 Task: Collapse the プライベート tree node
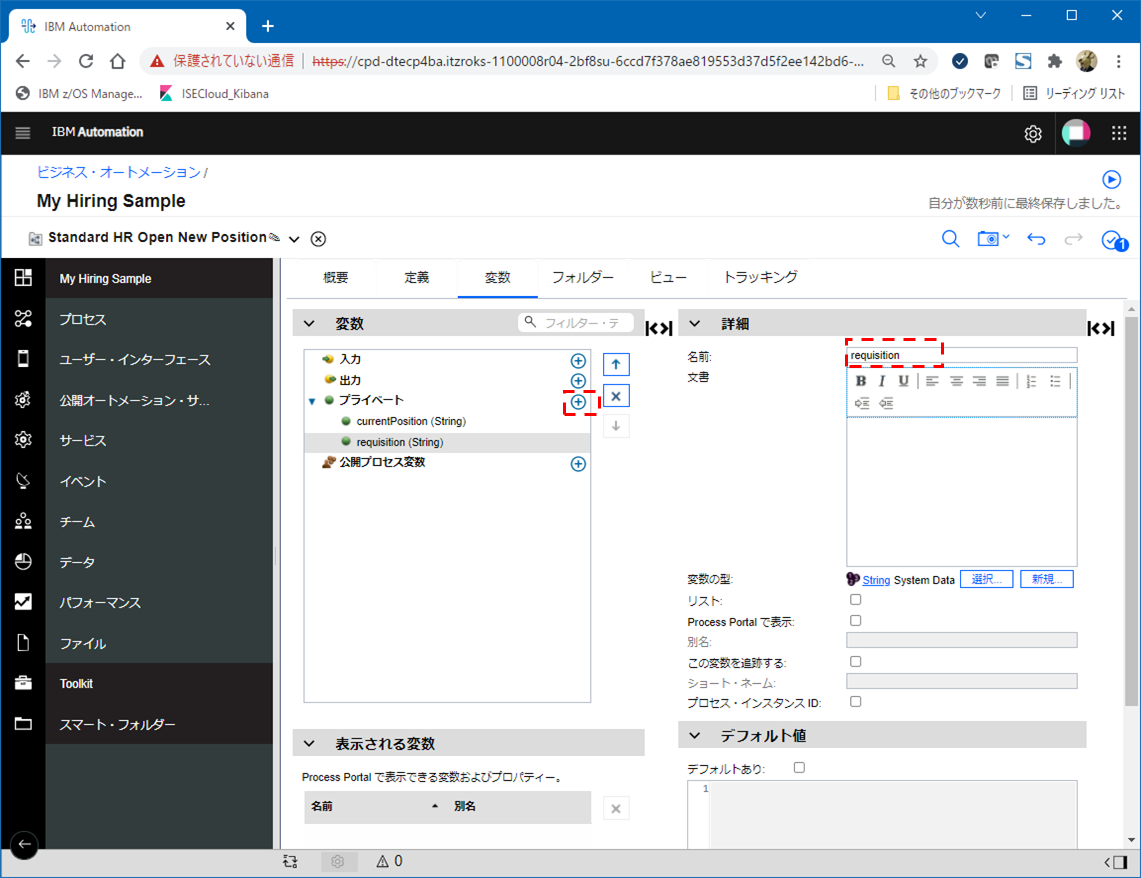click(312, 401)
